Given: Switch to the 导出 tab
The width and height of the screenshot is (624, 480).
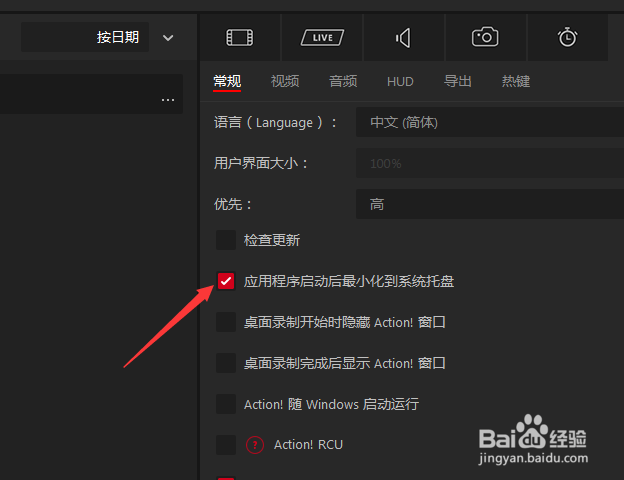Looking at the screenshot, I should (458, 81).
